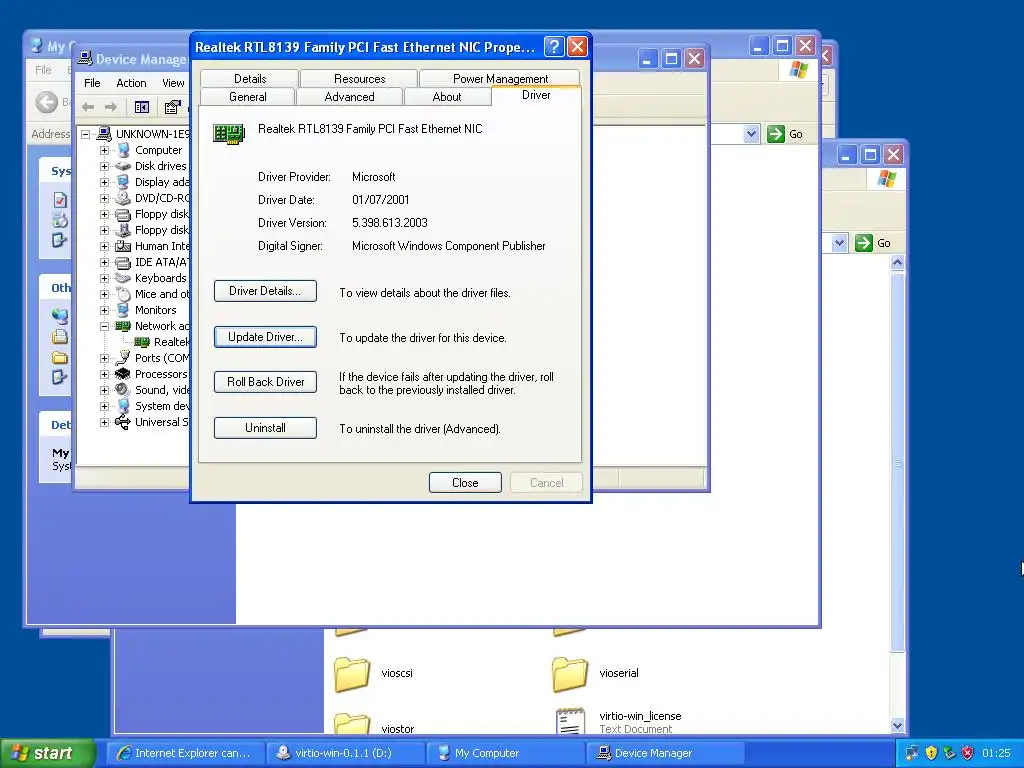Click Device Manager forward arrow toolbar icon

point(111,107)
